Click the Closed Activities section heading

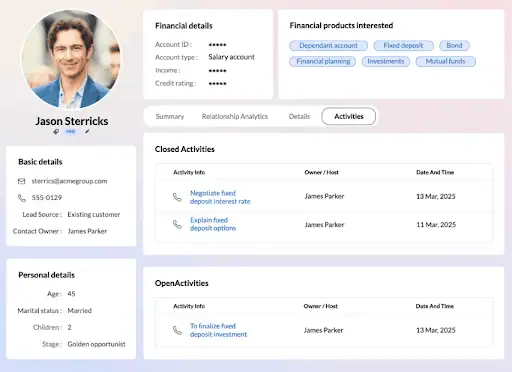pos(185,149)
